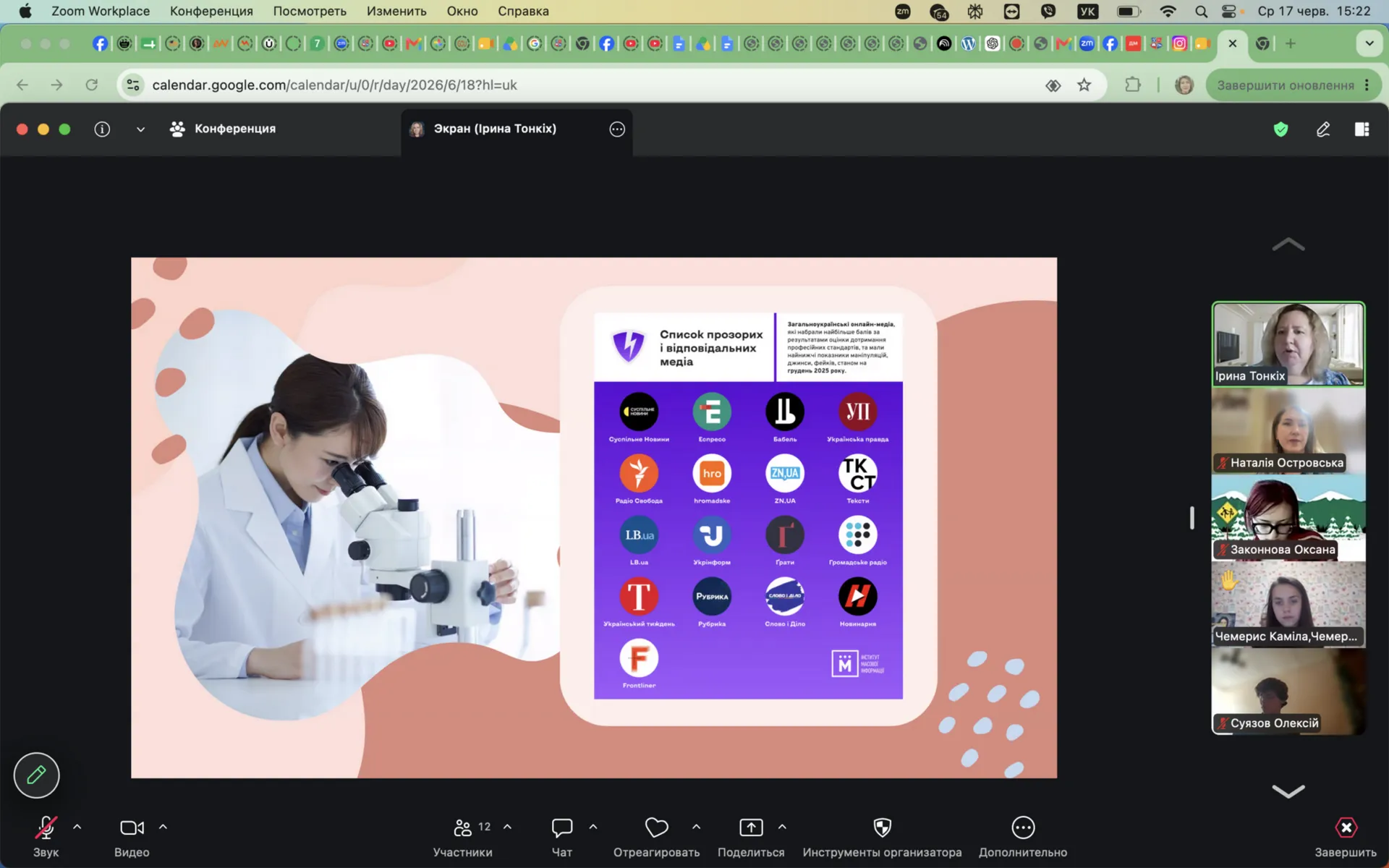Image resolution: width=1389 pixels, height=868 pixels.
Task: Switch the УК keyboard input source
Action: click(1087, 11)
